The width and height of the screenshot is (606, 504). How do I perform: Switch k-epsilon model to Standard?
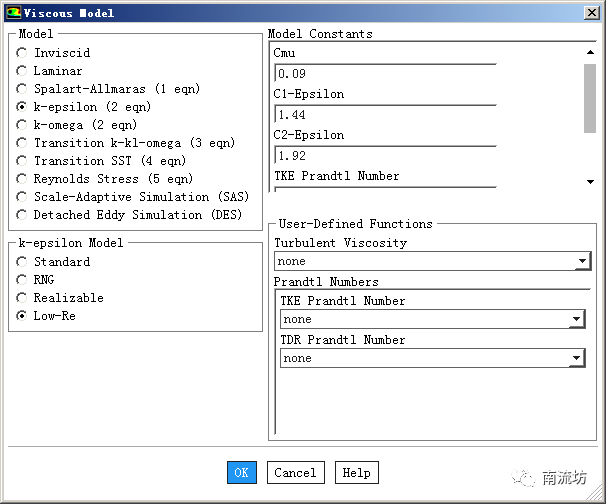[23, 262]
